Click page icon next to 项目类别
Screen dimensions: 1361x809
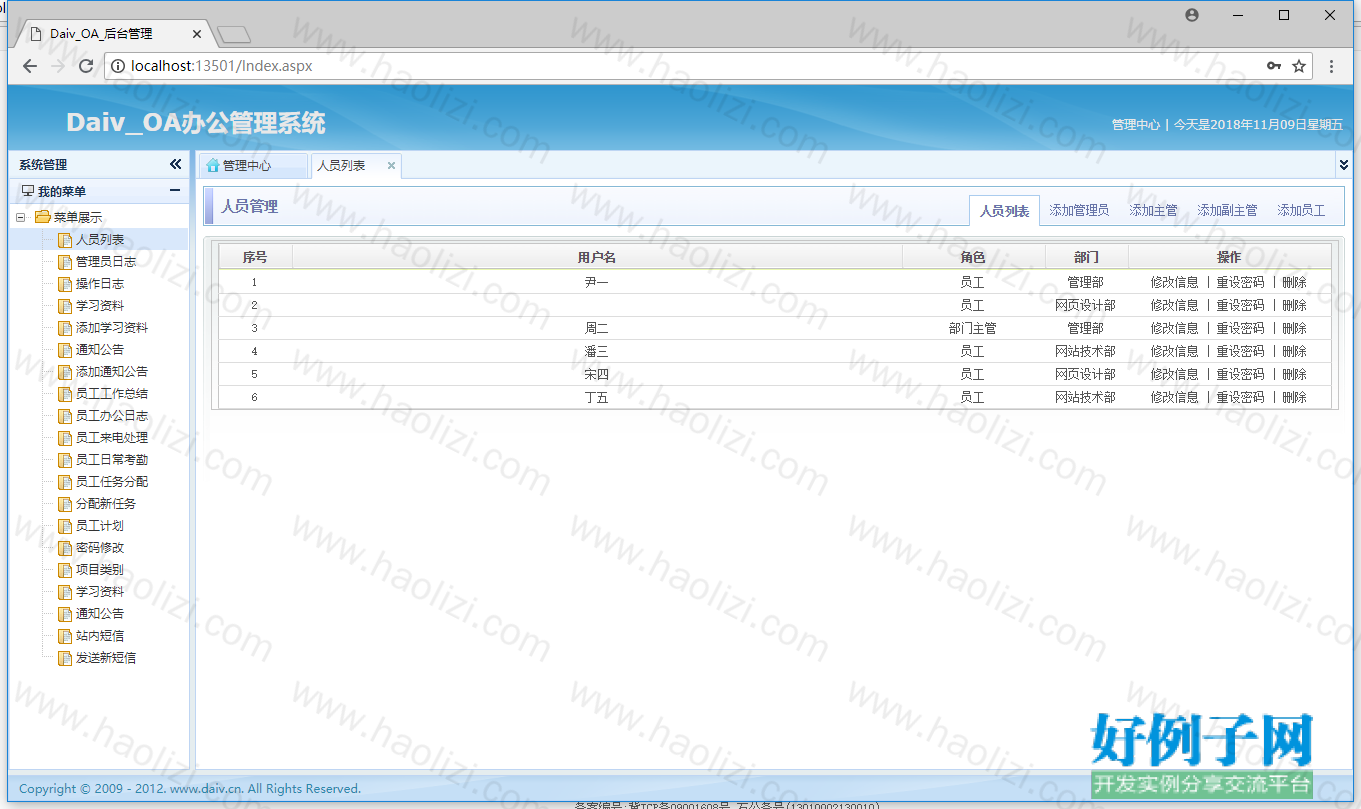click(65, 570)
